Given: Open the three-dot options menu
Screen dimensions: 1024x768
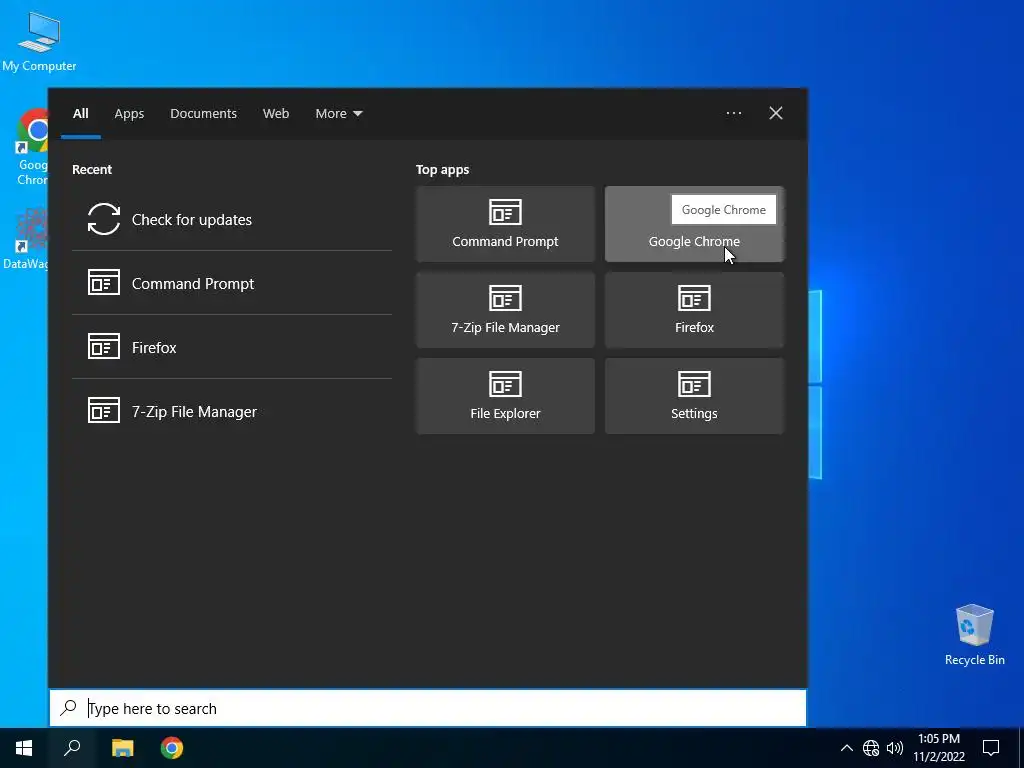Looking at the screenshot, I should [733, 113].
